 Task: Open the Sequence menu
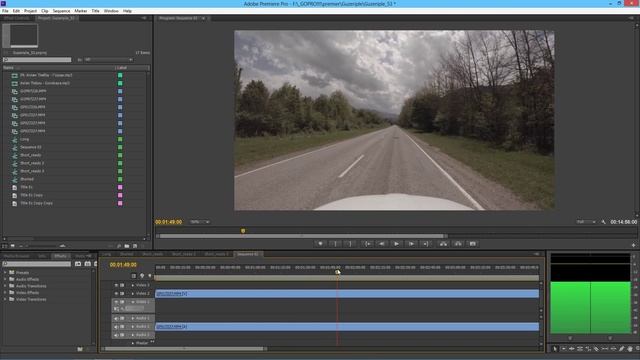(x=61, y=11)
